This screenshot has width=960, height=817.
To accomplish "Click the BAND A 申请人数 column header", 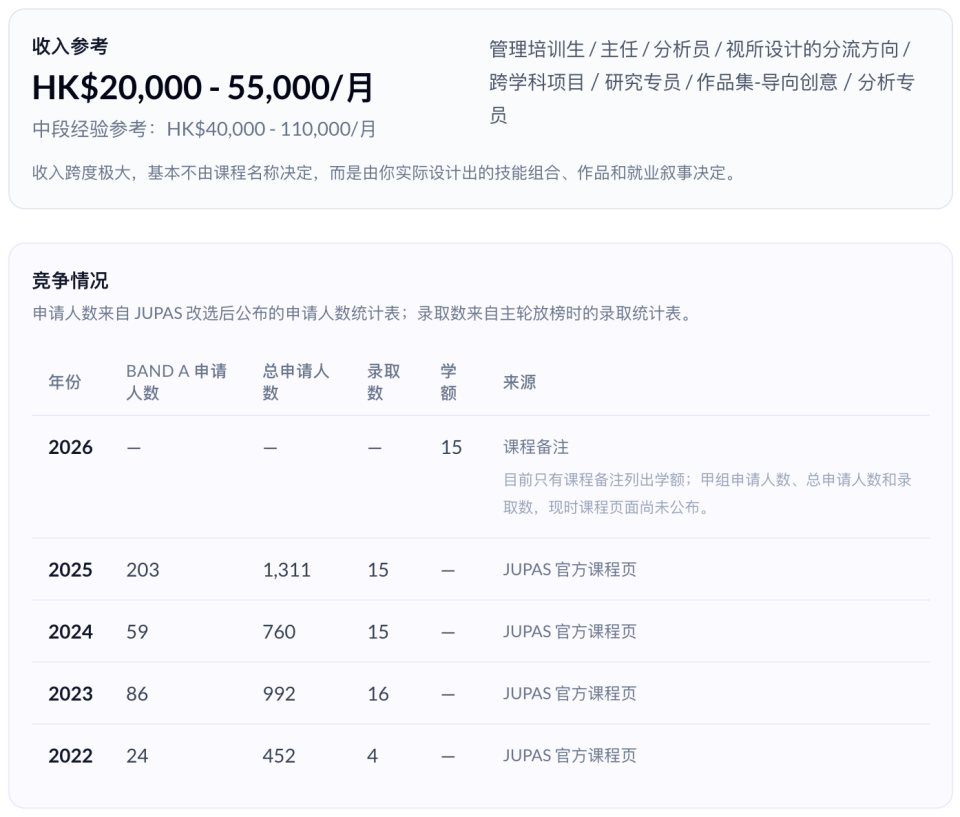I will click(x=176, y=382).
